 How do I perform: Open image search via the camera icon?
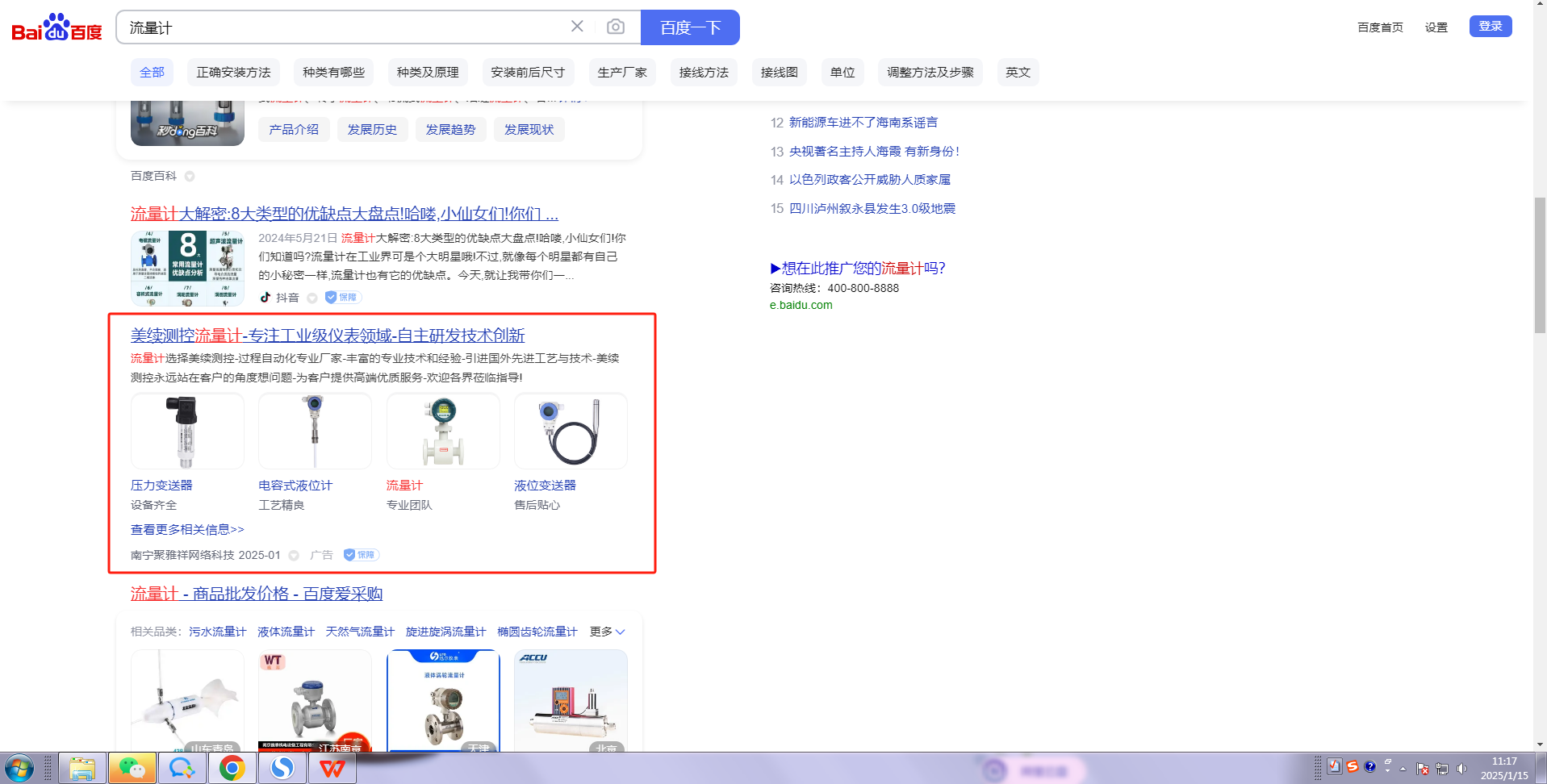[x=616, y=27]
